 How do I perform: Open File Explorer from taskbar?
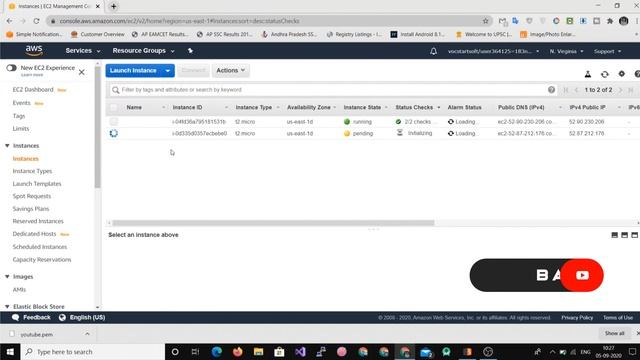tap(258, 351)
